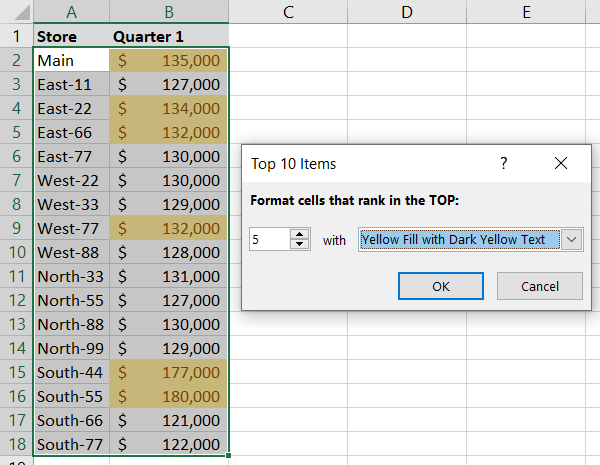Click the Help question mark icon in the dialog
Viewport: 600px width, 465px height.
click(x=504, y=163)
